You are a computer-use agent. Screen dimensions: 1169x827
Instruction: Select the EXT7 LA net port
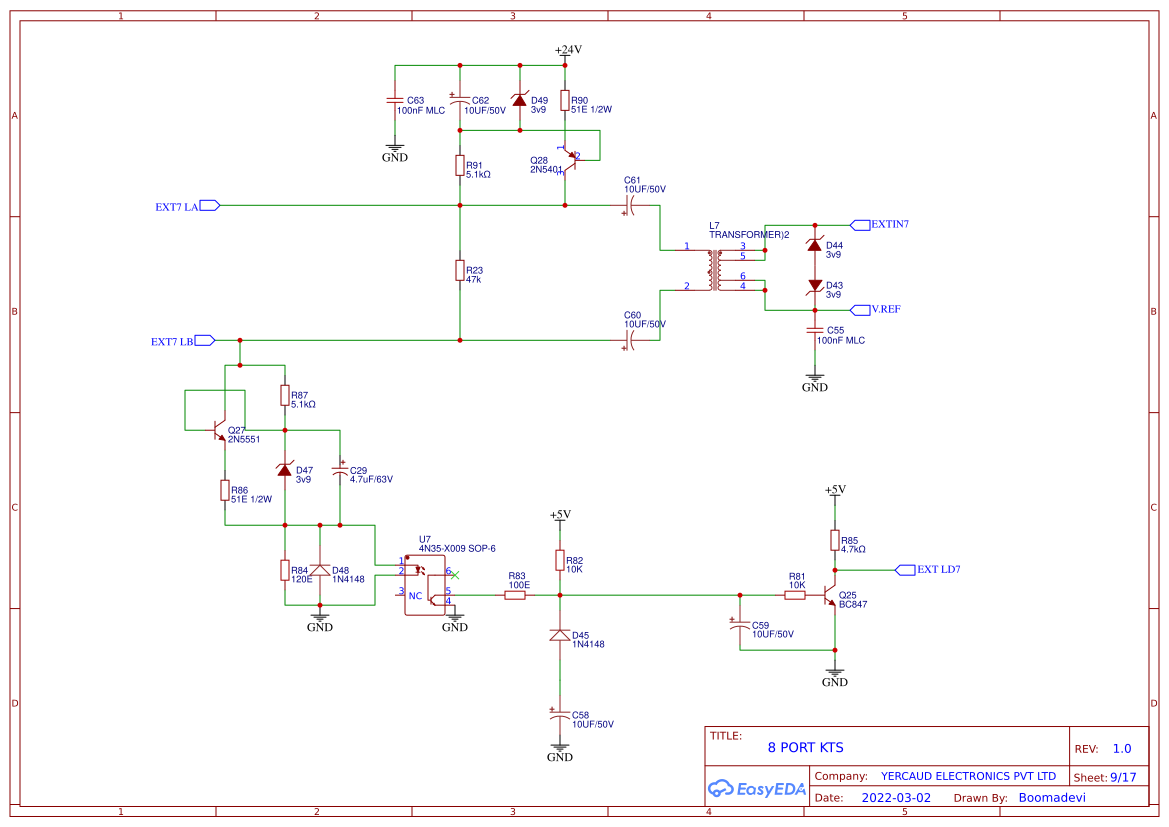pos(188,206)
